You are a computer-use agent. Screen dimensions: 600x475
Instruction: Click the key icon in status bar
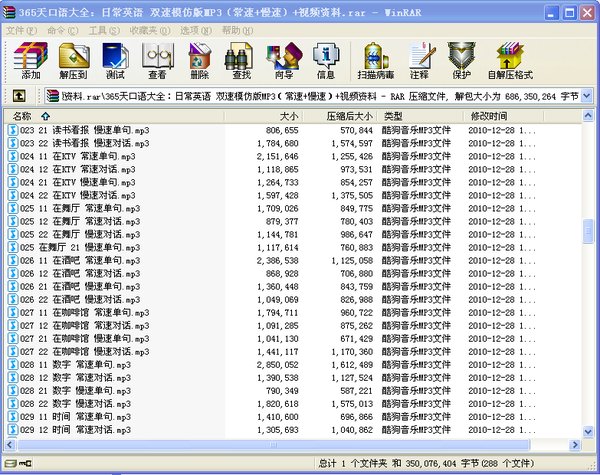(26, 464)
